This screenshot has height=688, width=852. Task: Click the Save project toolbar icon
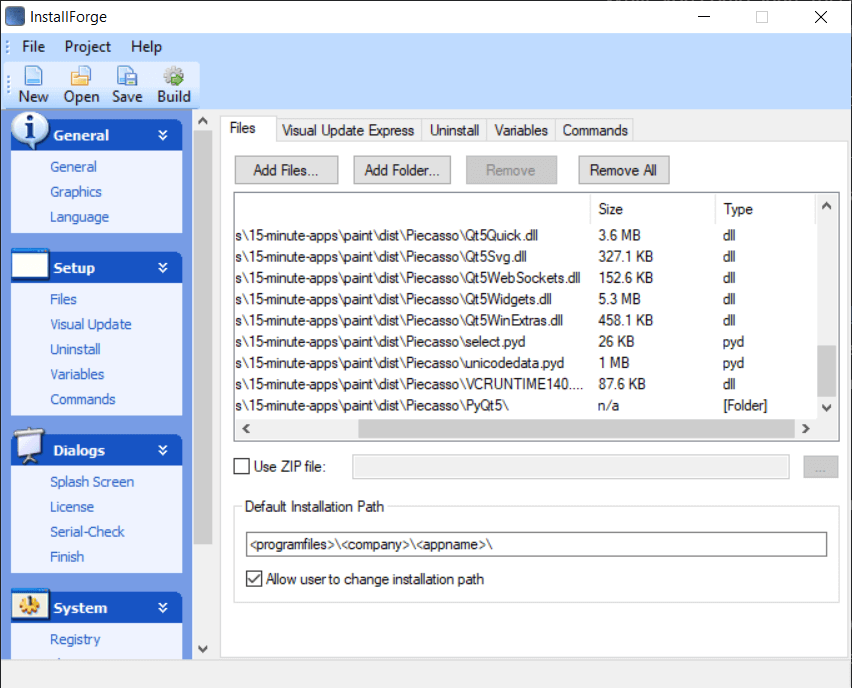click(127, 77)
